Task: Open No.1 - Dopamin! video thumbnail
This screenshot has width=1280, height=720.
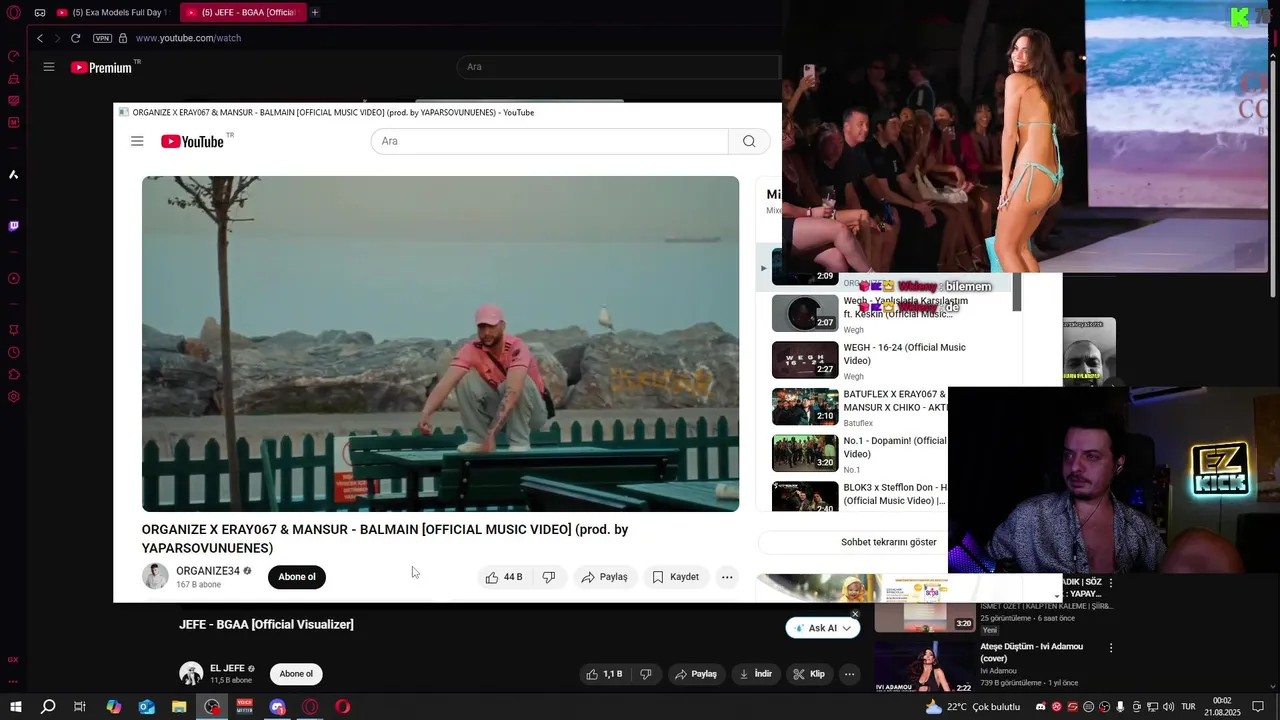Action: pyautogui.click(x=805, y=453)
